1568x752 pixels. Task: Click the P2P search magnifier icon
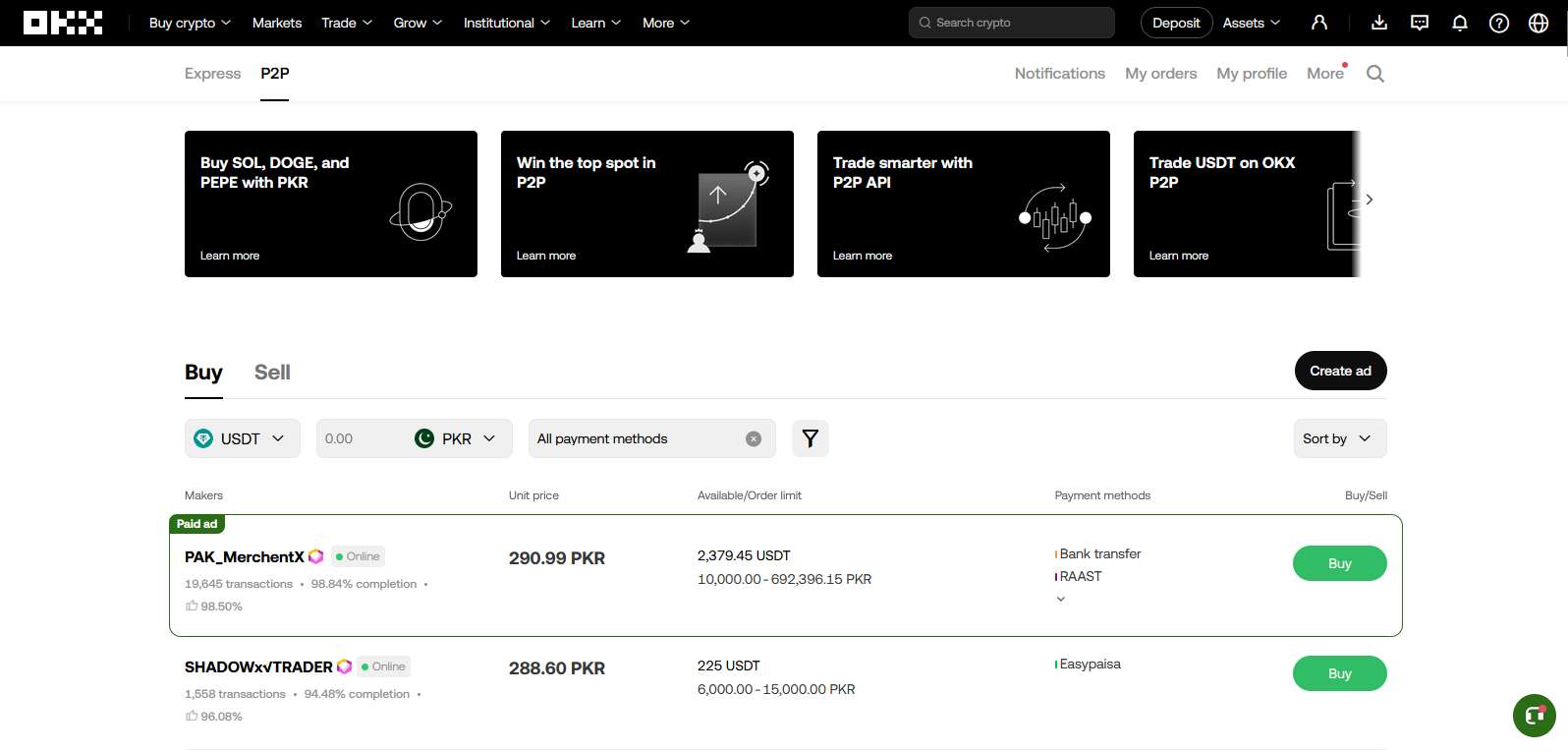(1375, 74)
